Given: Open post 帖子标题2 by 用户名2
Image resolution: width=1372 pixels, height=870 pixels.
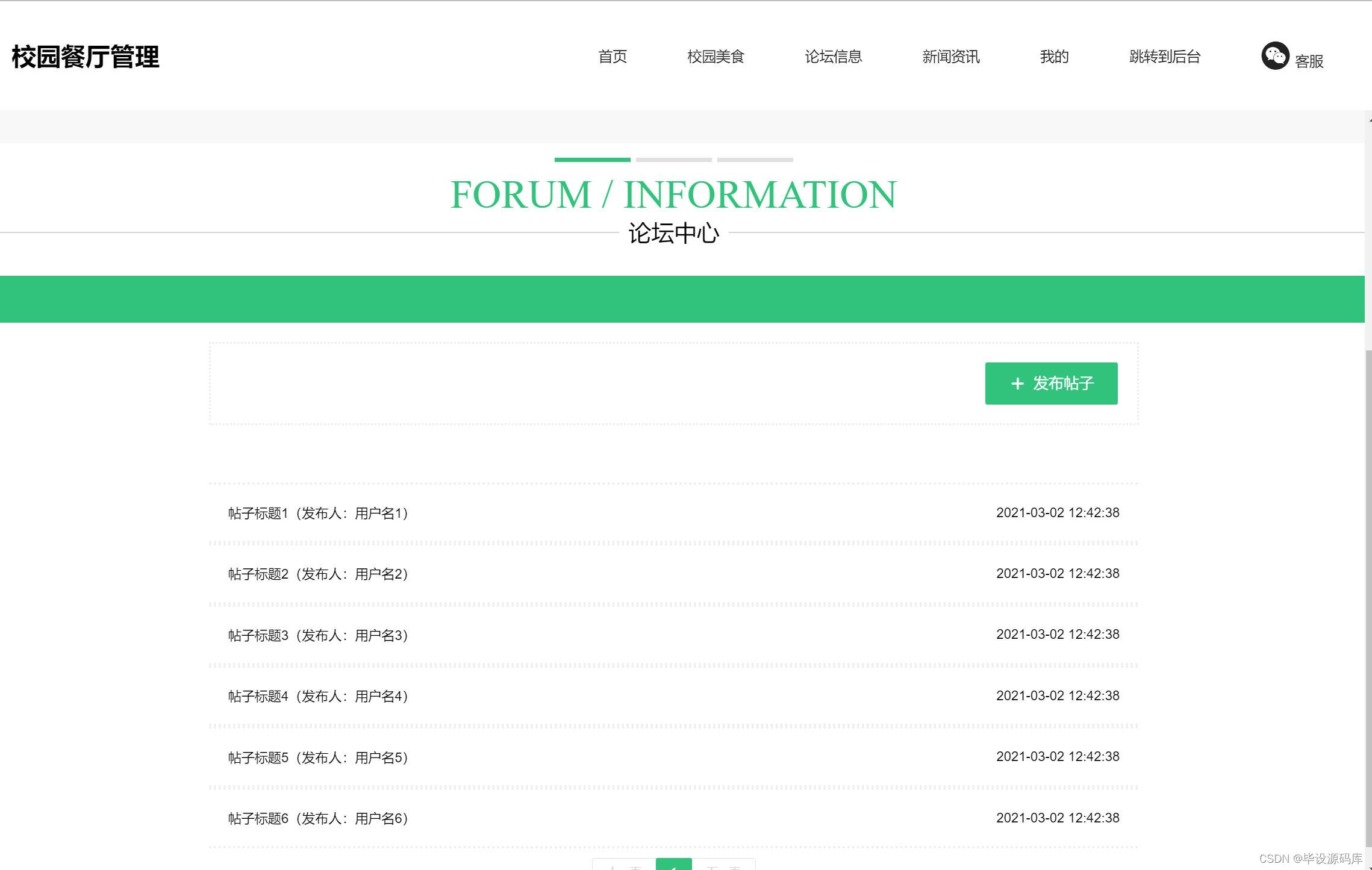Looking at the screenshot, I should tap(318, 574).
